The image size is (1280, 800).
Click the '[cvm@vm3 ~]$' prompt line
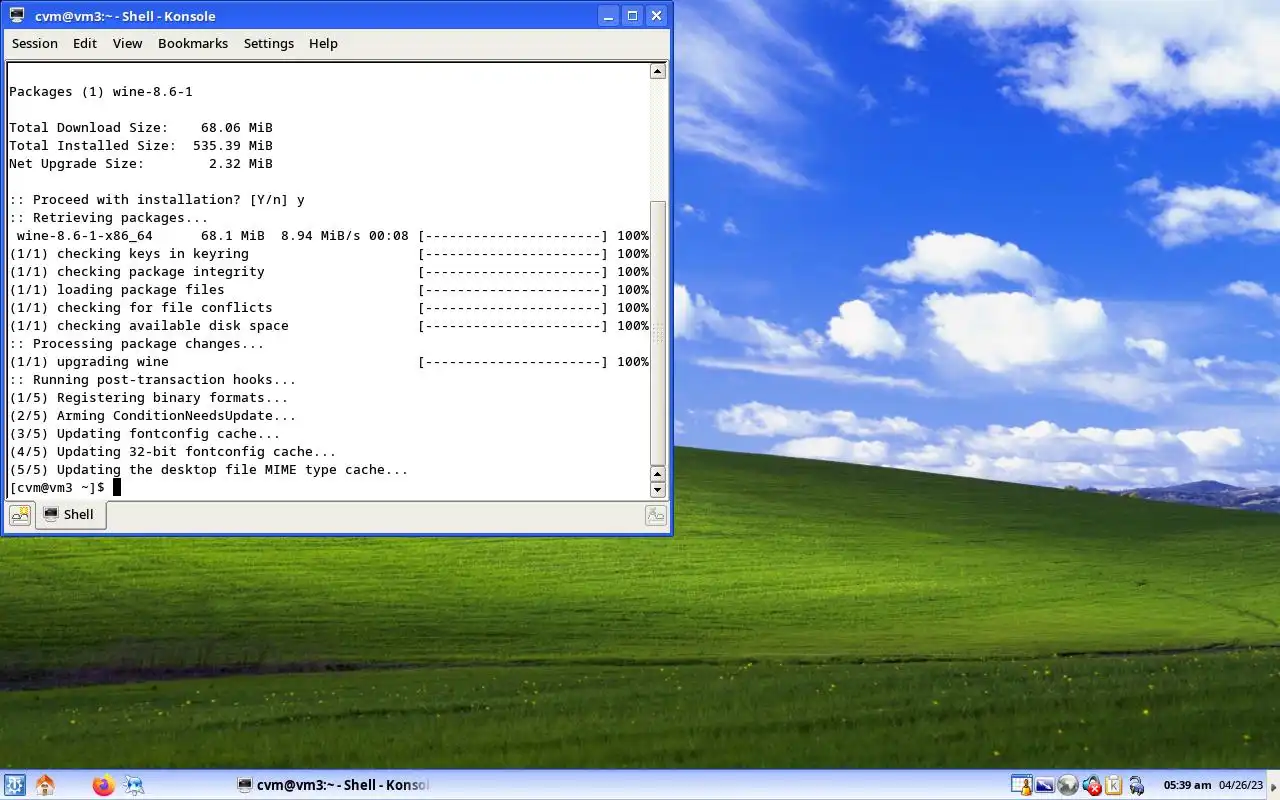click(57, 487)
